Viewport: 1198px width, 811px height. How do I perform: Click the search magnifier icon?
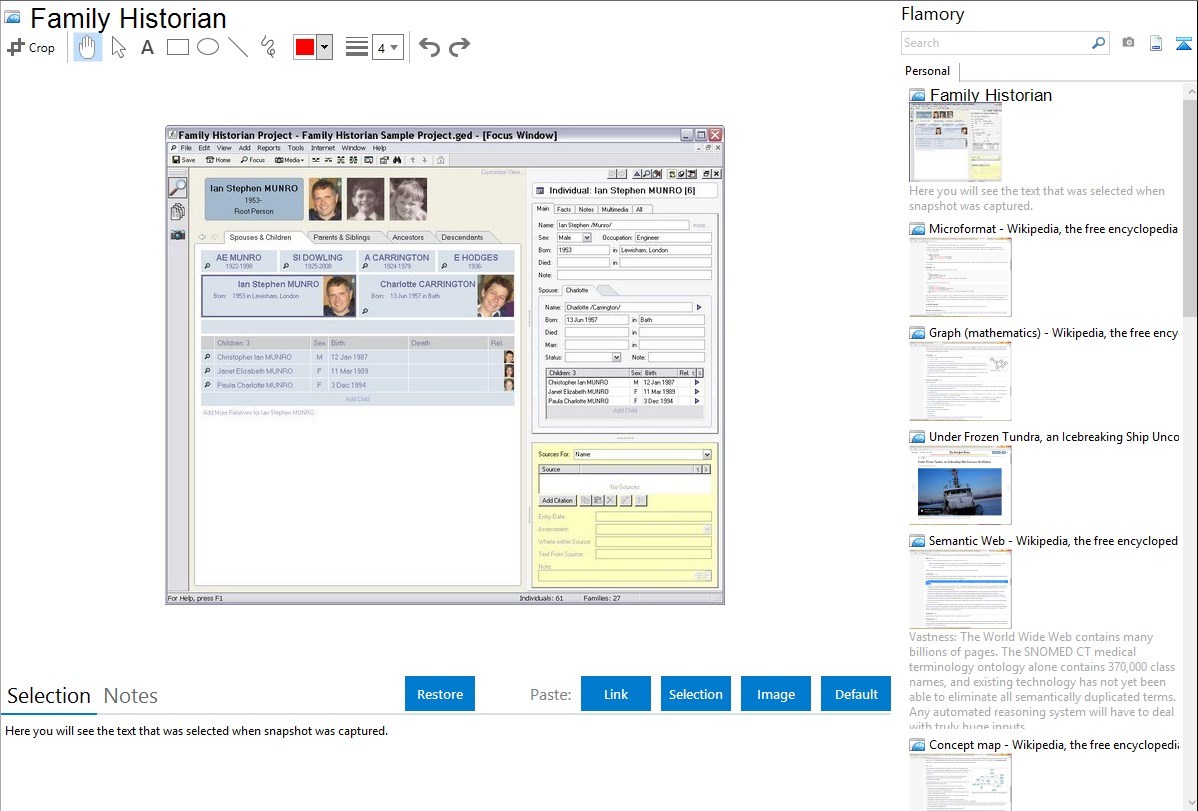pos(1099,43)
